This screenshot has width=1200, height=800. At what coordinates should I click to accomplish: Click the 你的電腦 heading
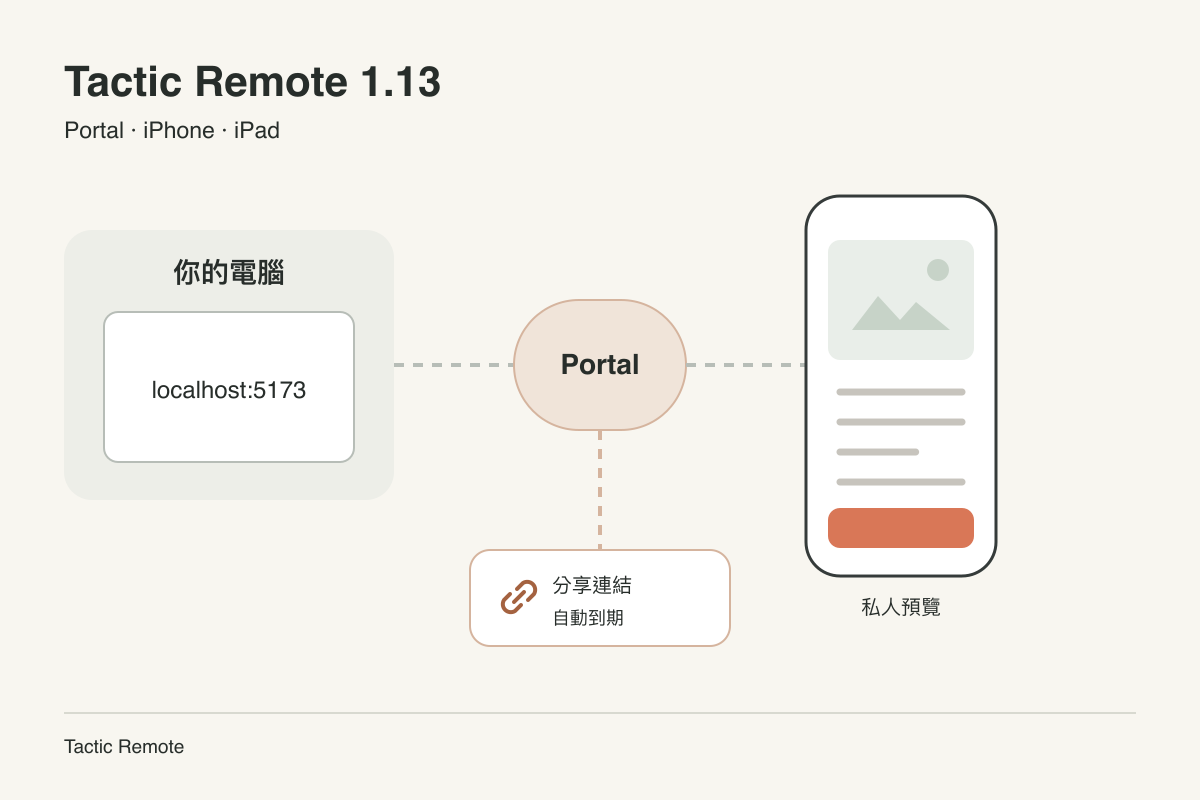tap(229, 273)
